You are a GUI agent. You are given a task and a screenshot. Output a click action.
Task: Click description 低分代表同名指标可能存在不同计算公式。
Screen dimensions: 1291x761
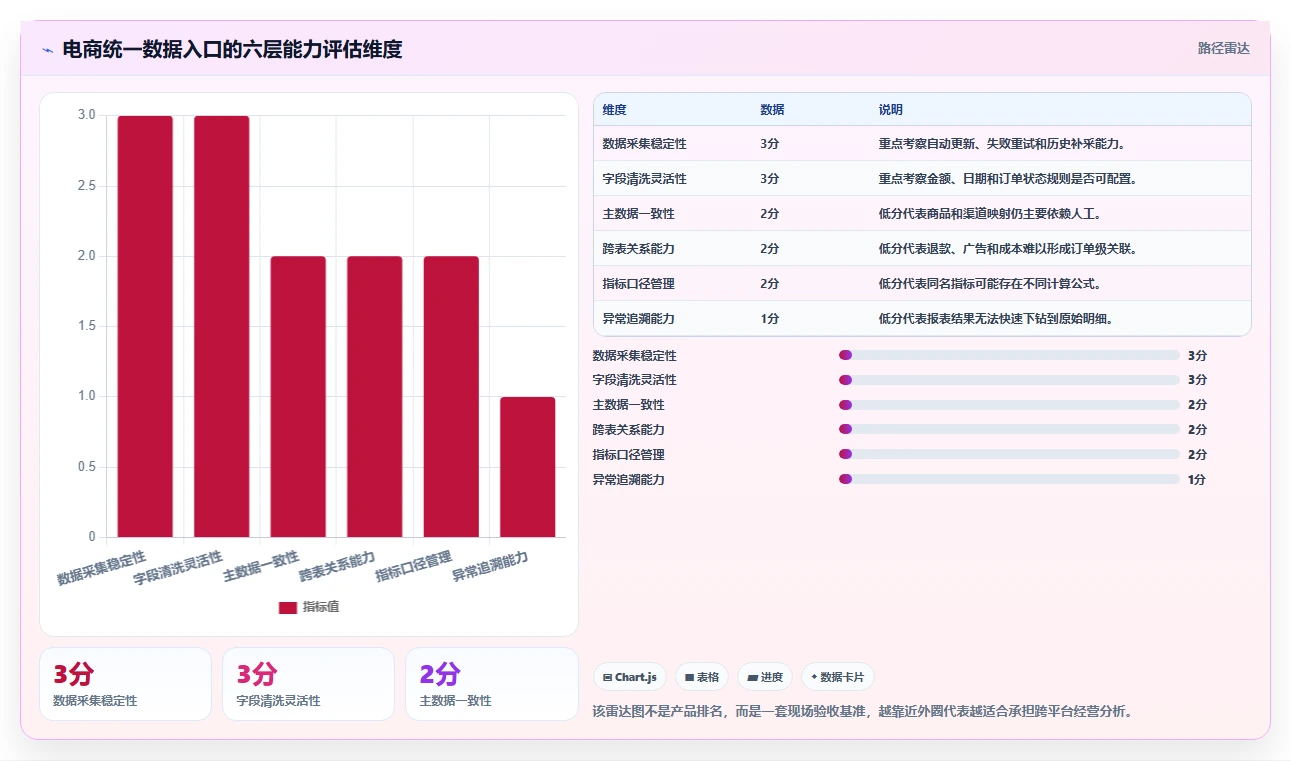pyautogui.click(x=990, y=283)
